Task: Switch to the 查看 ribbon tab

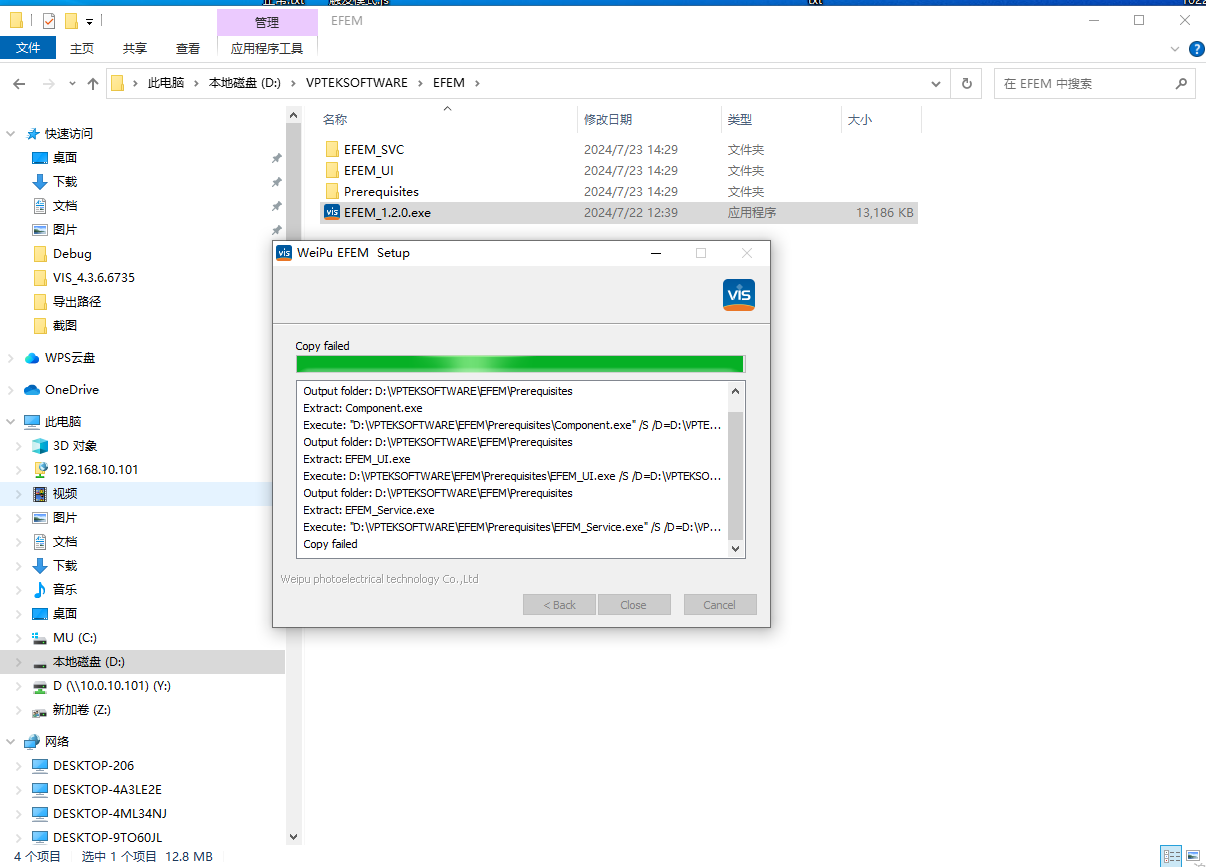Action: click(188, 48)
